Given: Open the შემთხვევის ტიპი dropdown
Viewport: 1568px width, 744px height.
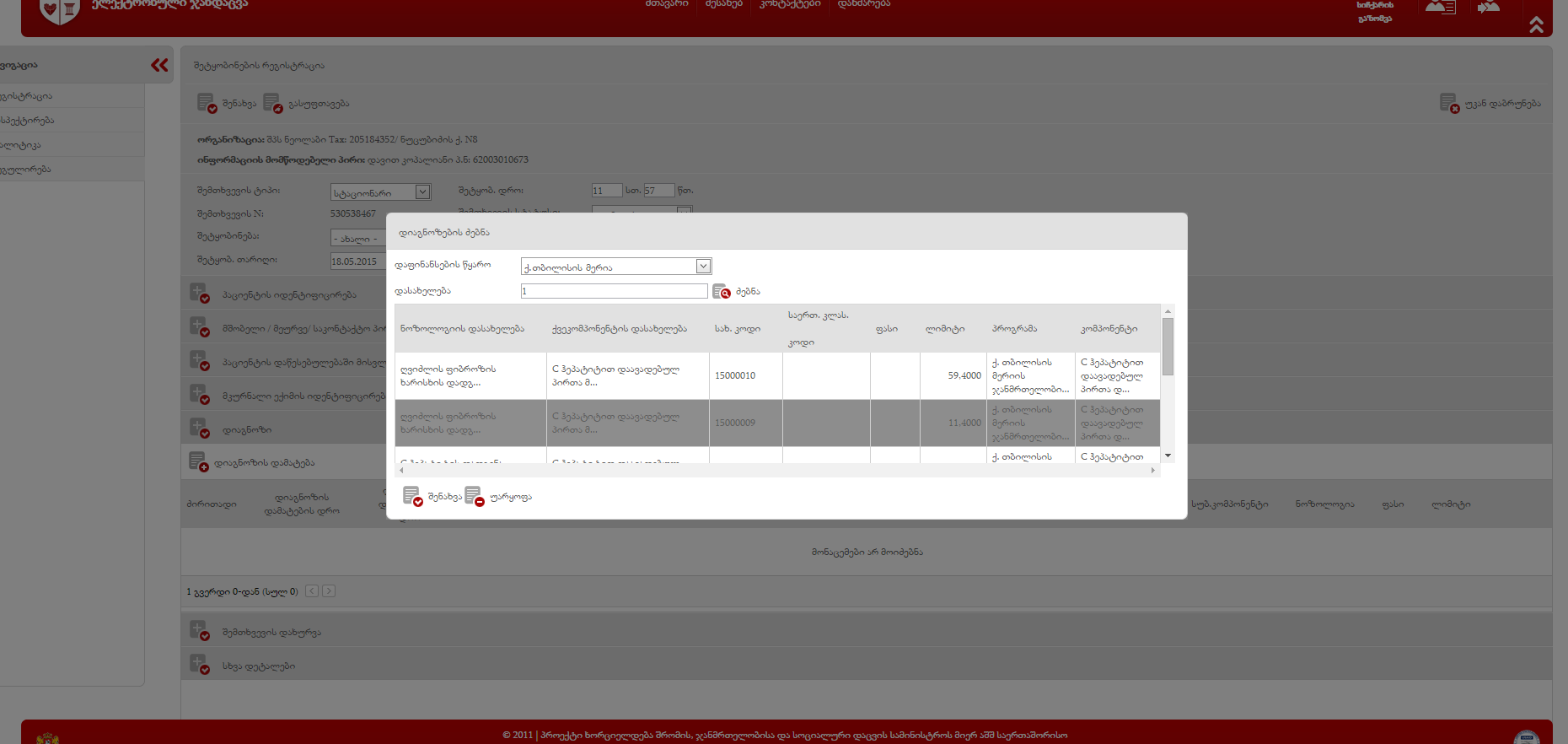Looking at the screenshot, I should coord(422,192).
